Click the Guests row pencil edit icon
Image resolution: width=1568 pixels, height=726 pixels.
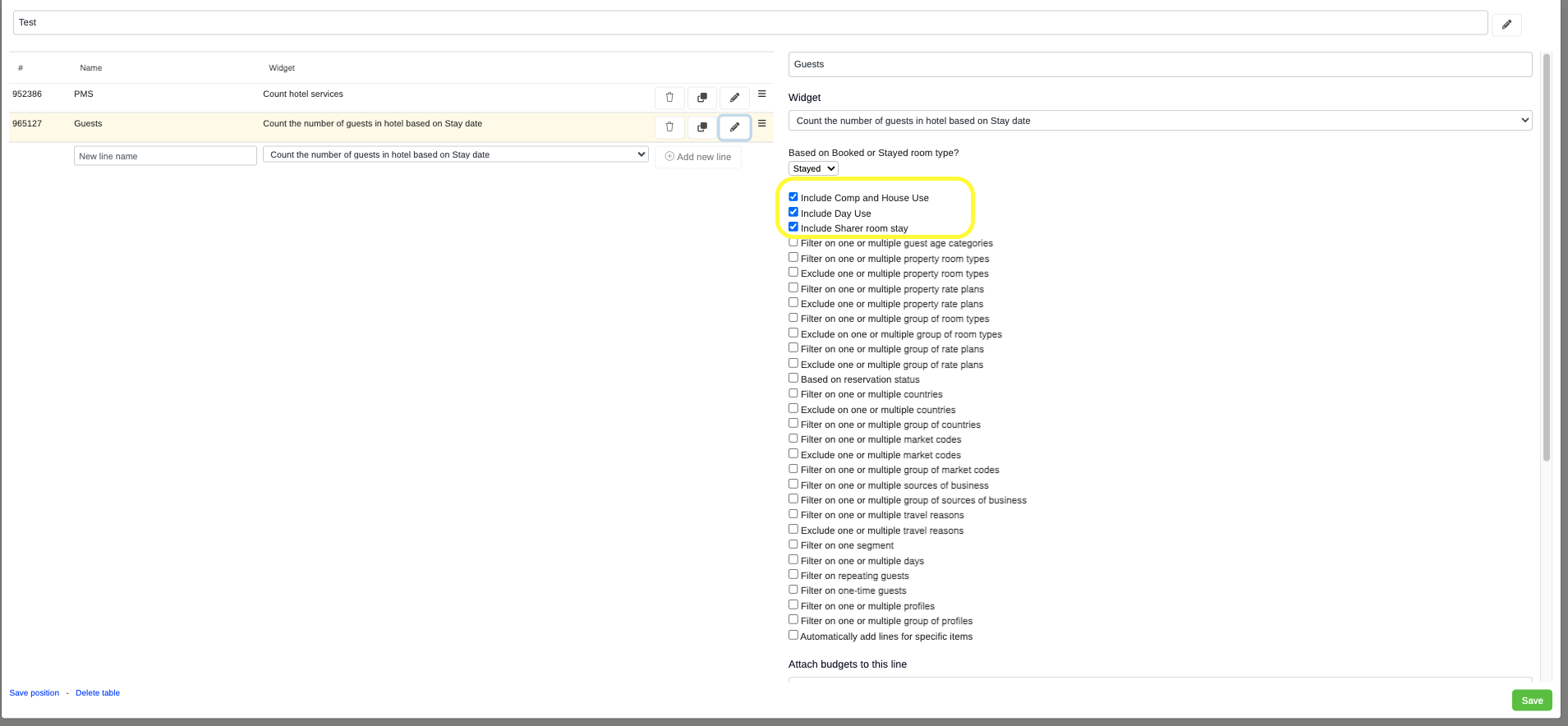[x=734, y=127]
